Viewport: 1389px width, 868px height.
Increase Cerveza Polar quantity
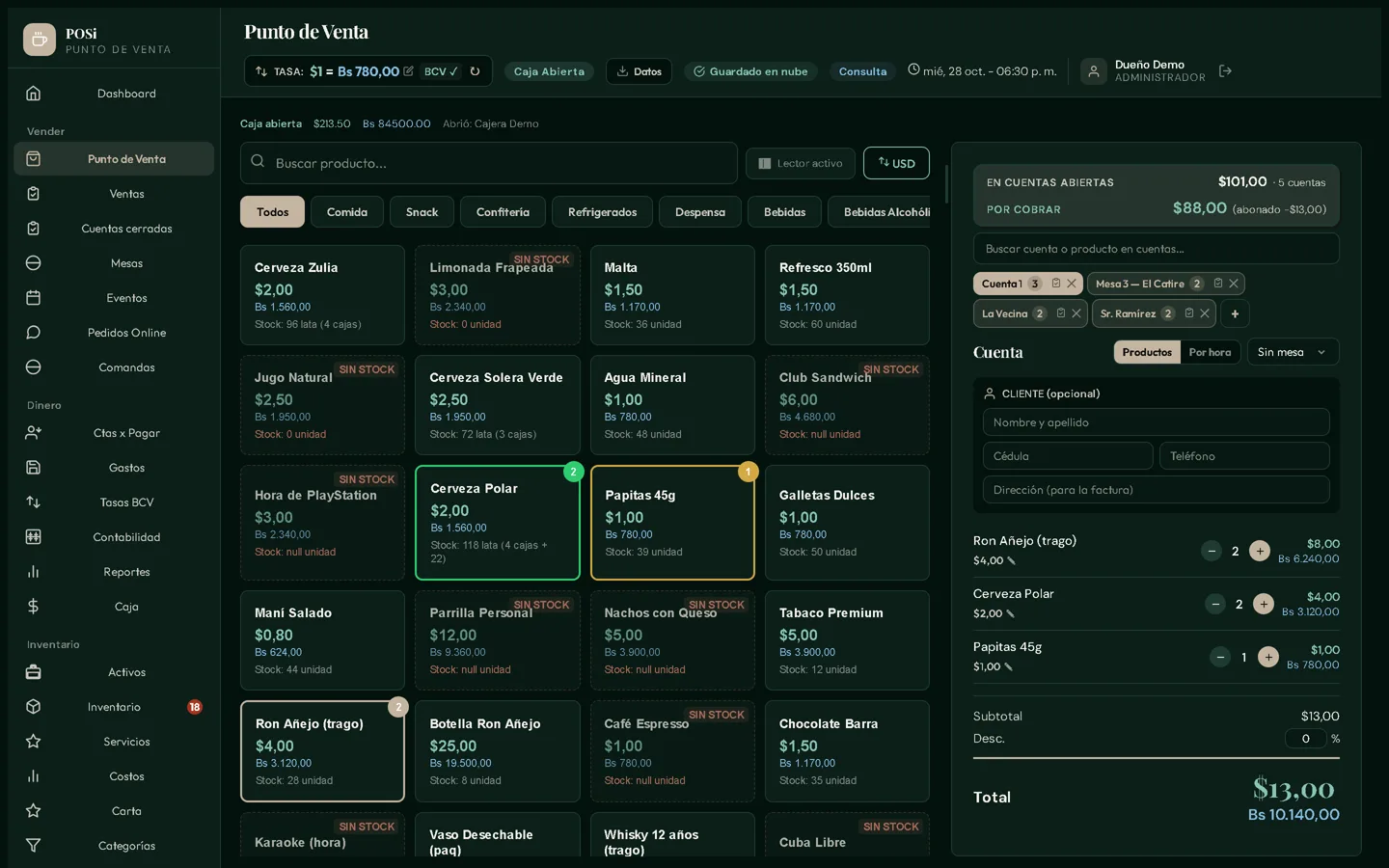[1264, 604]
